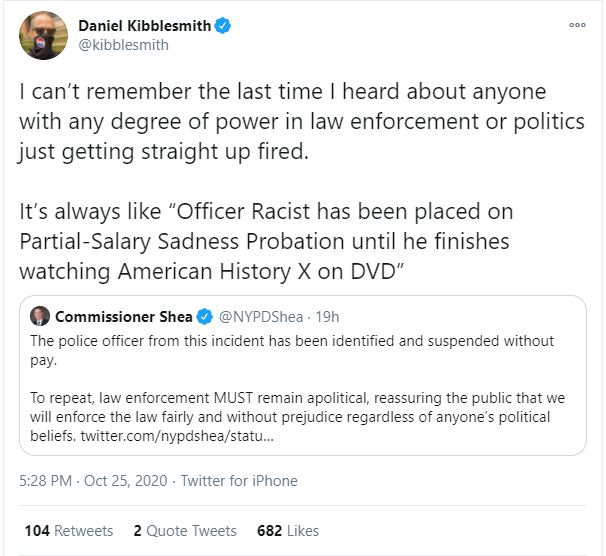This screenshot has height=556, width=606.
Task: Open the @kibblesmith handle link
Action: pyautogui.click(x=123, y=45)
